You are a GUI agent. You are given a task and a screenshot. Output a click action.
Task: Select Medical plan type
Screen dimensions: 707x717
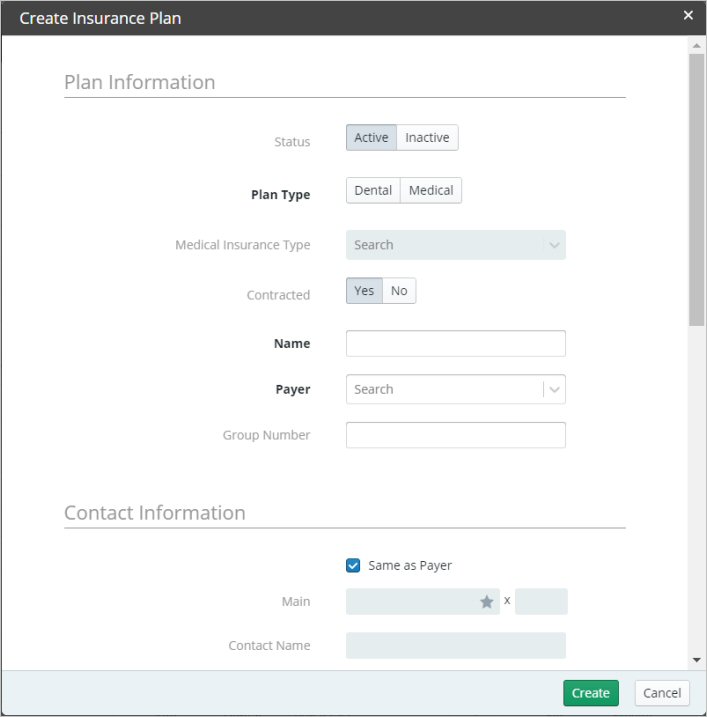431,191
